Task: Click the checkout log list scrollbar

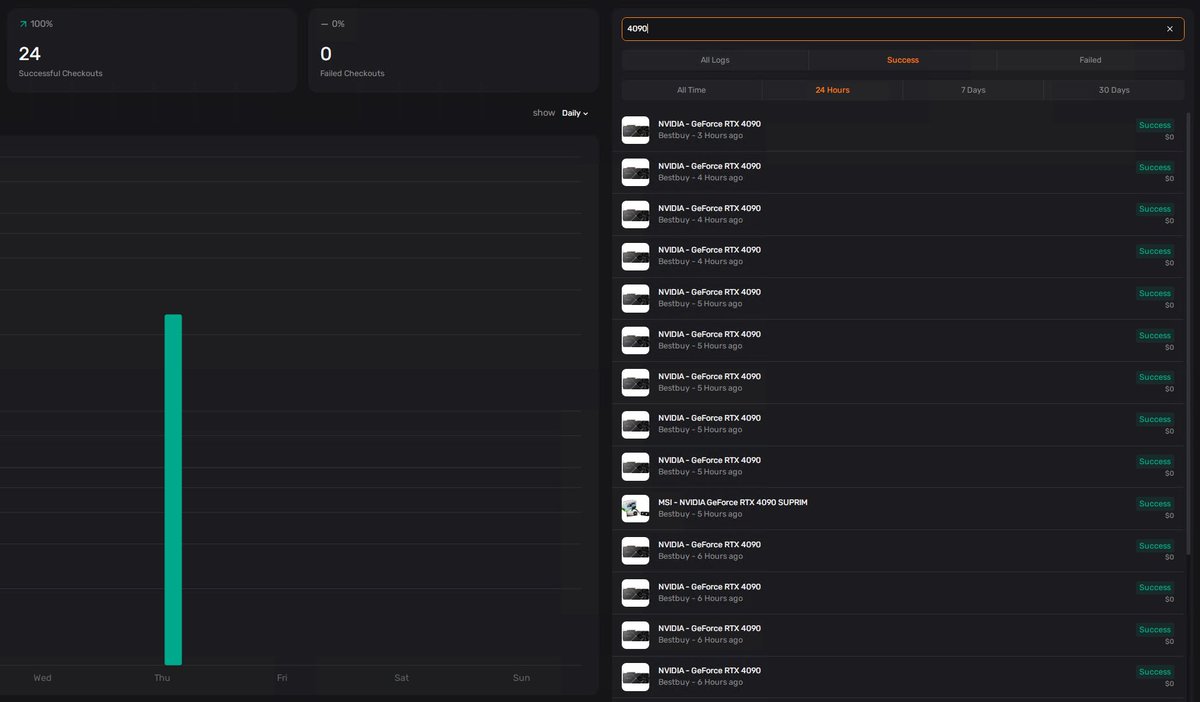Action: coord(1189,333)
